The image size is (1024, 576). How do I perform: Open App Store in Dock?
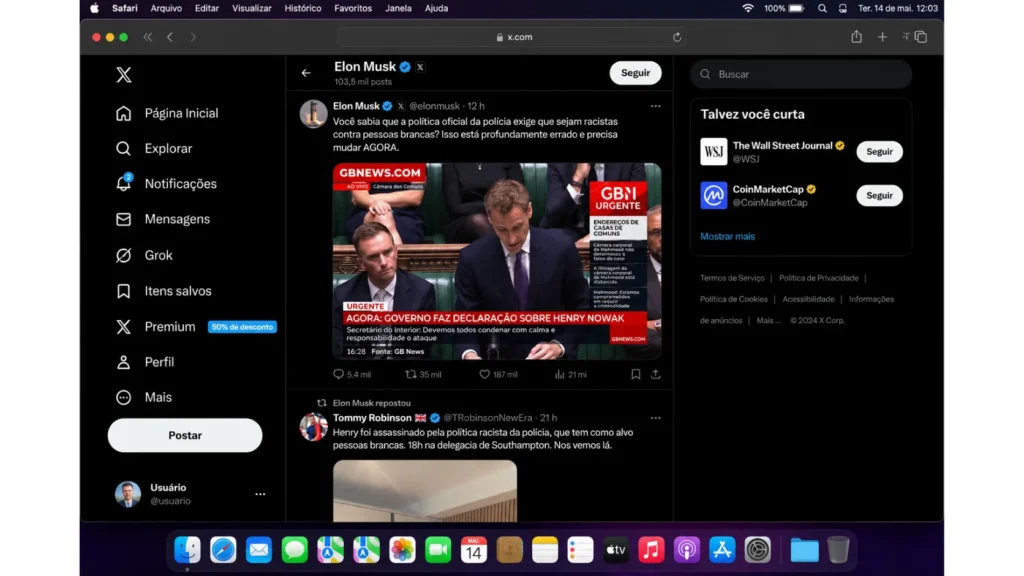[x=722, y=550]
